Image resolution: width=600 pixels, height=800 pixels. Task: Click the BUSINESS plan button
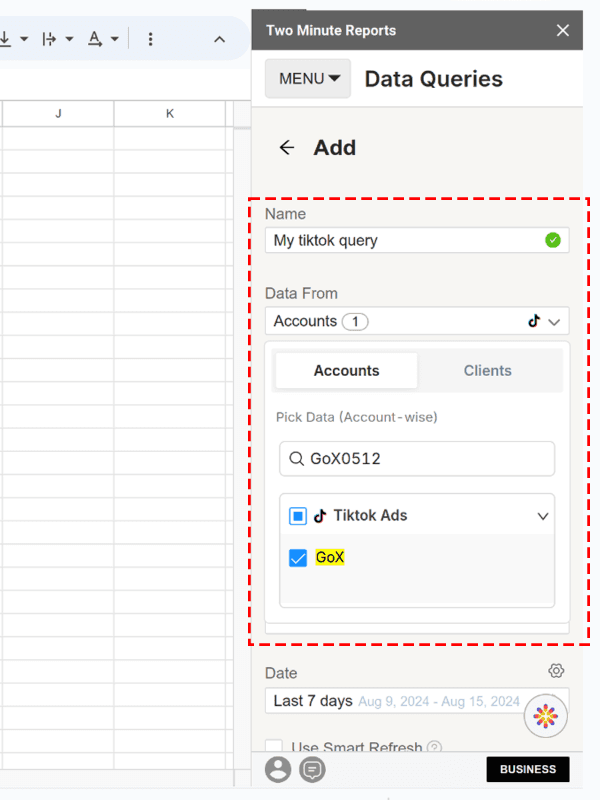pos(528,769)
